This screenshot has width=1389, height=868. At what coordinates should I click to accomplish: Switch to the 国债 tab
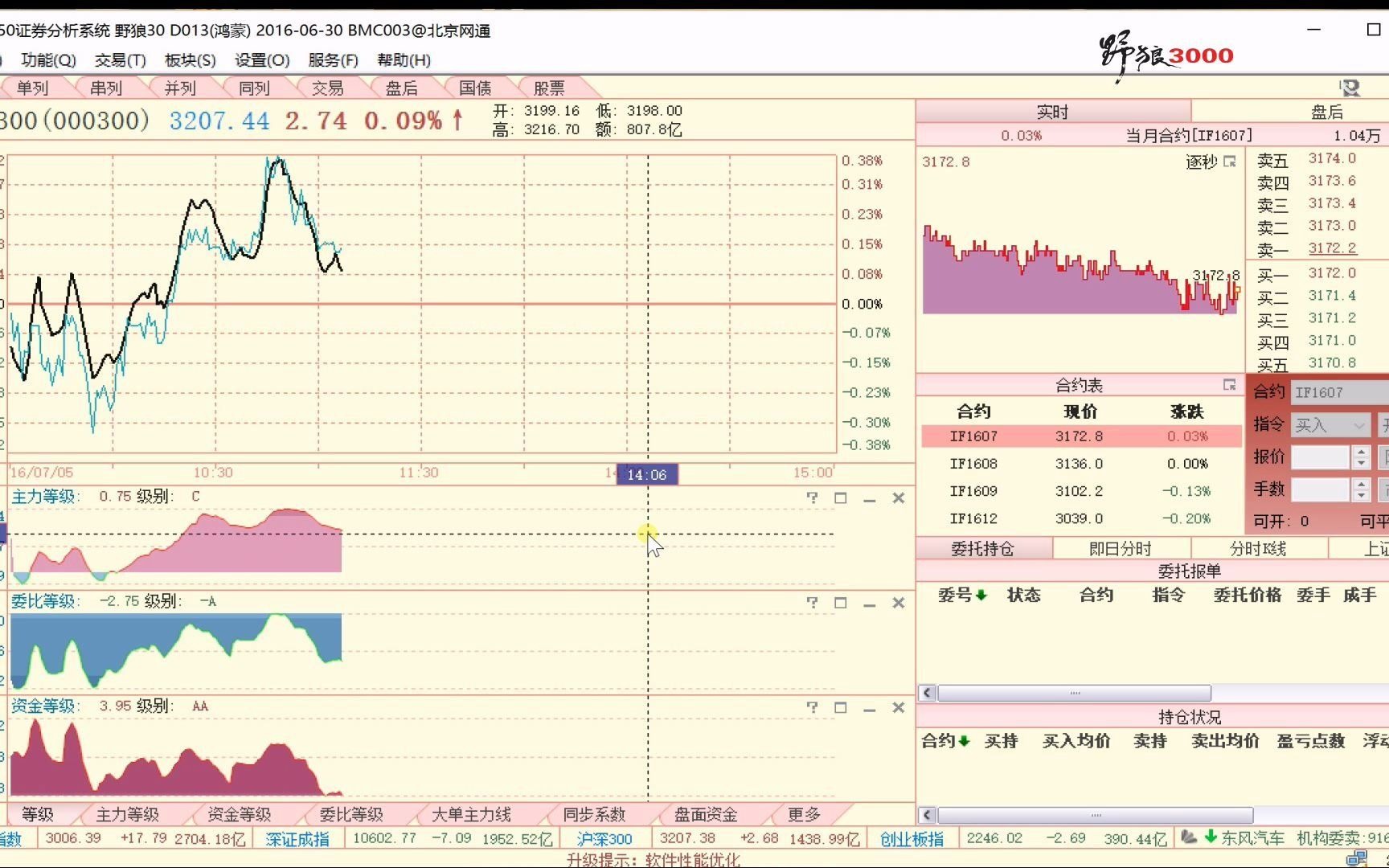pos(475,88)
